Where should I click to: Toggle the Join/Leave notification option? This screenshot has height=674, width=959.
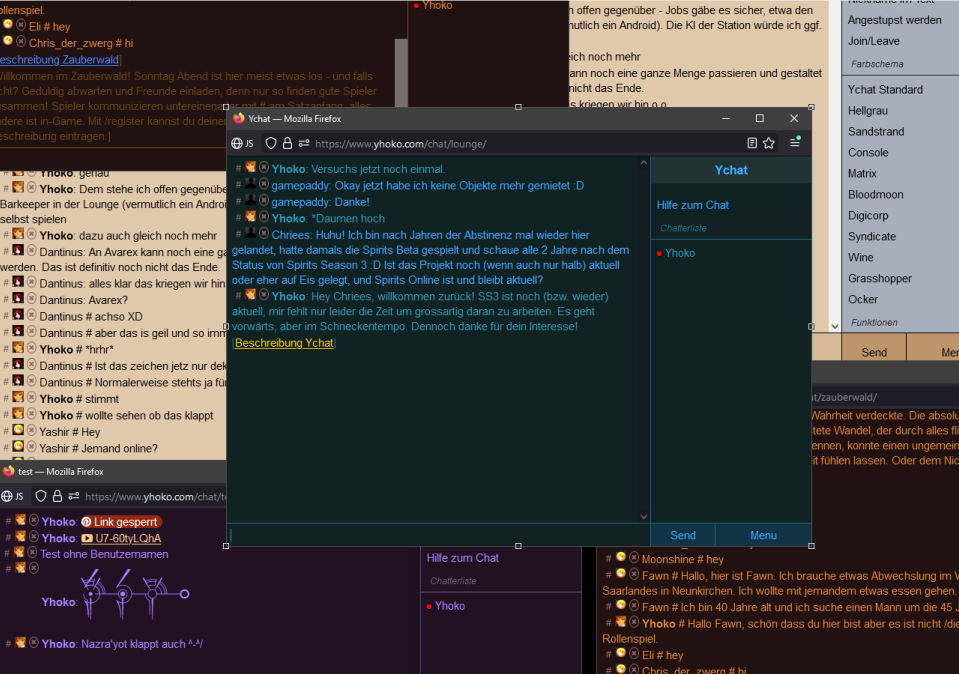[873, 41]
